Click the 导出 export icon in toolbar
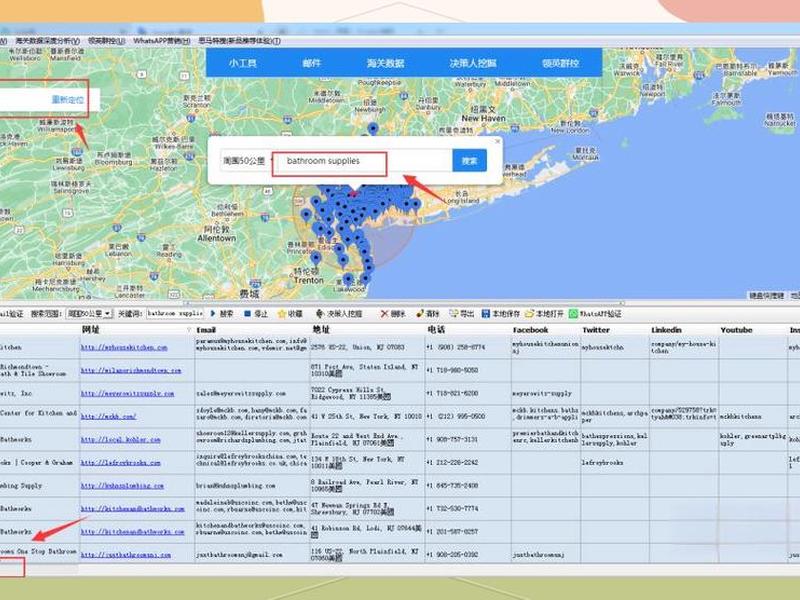 click(454, 314)
